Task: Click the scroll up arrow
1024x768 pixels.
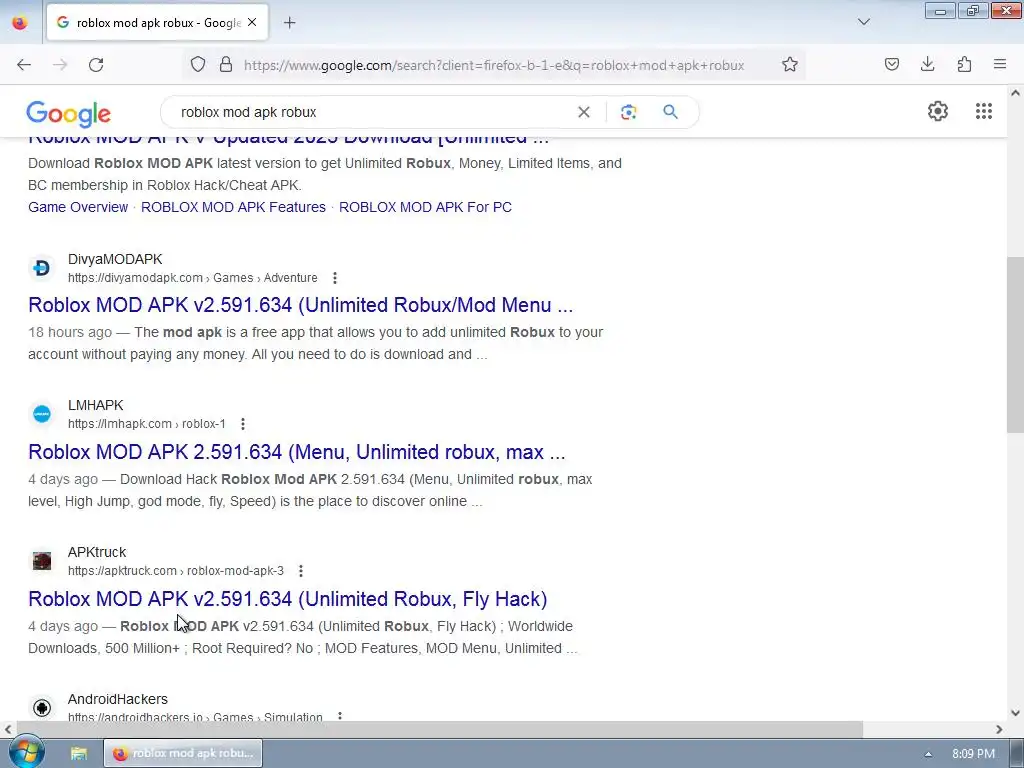Action: [x=1015, y=93]
